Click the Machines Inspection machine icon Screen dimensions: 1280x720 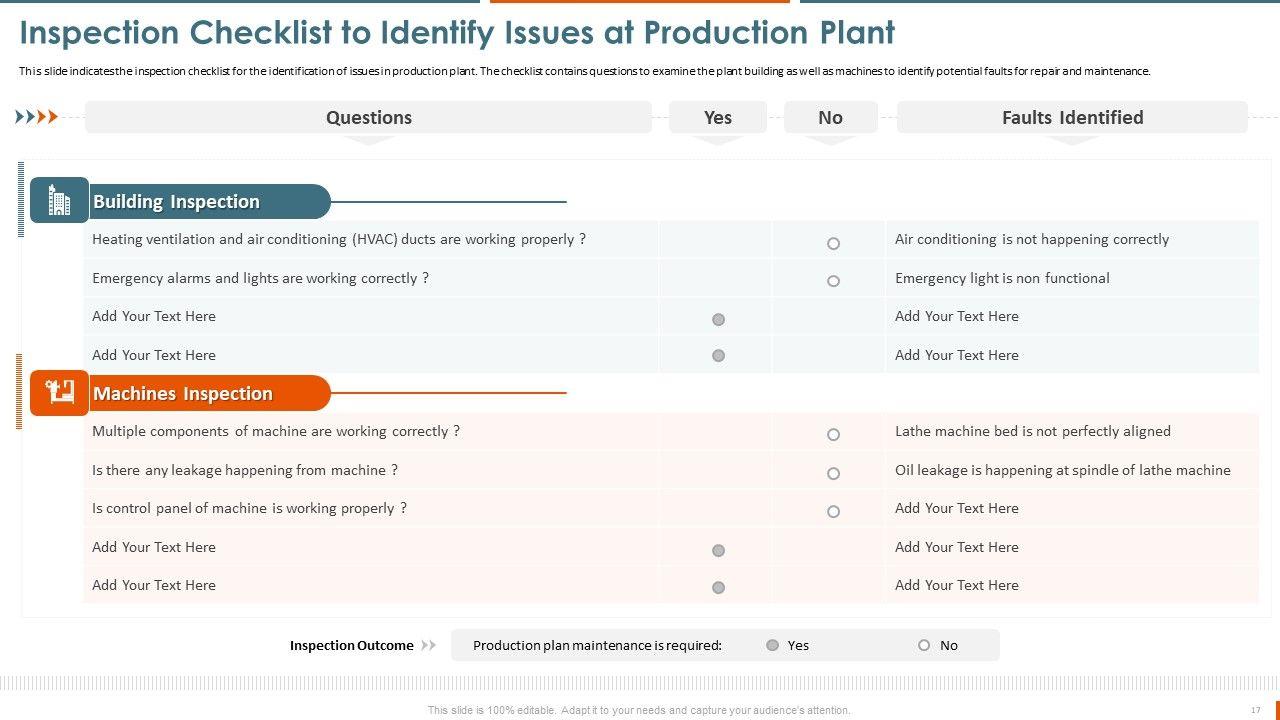[x=59, y=393]
